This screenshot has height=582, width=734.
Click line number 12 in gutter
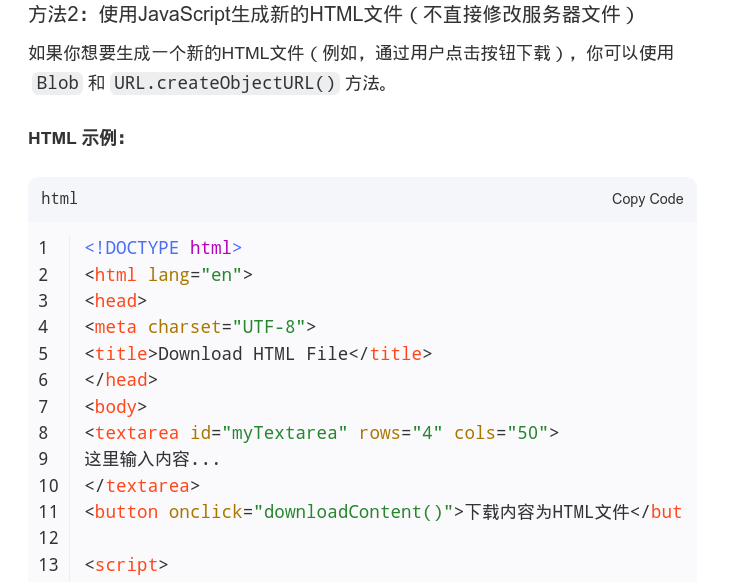click(x=48, y=538)
